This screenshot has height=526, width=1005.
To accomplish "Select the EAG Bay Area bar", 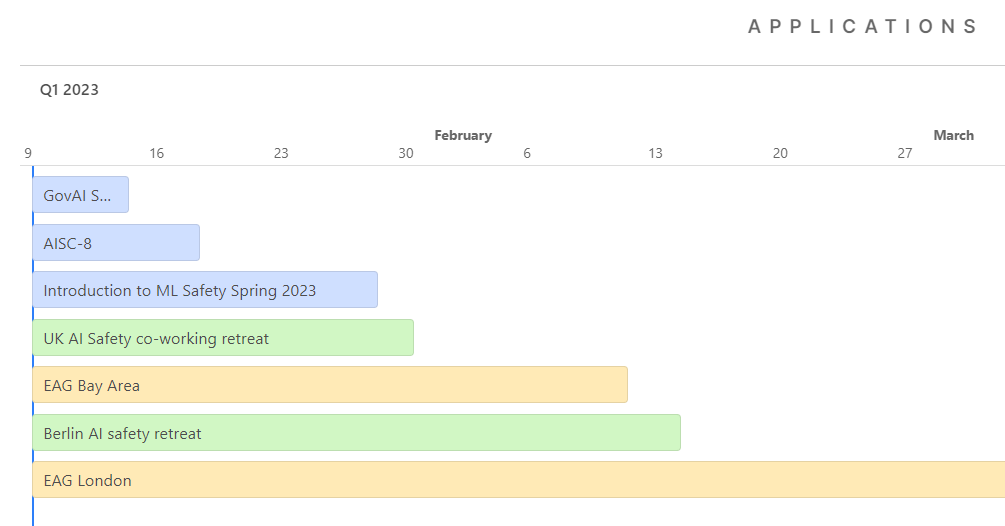I will click(x=329, y=385).
